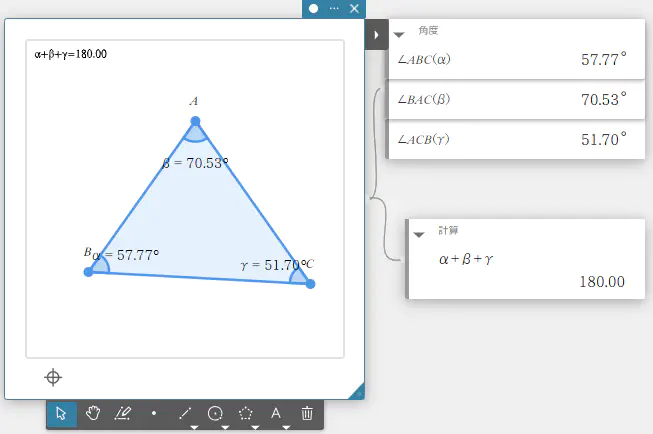Choose the polygon tool
This screenshot has width=653, height=434.
click(246, 413)
